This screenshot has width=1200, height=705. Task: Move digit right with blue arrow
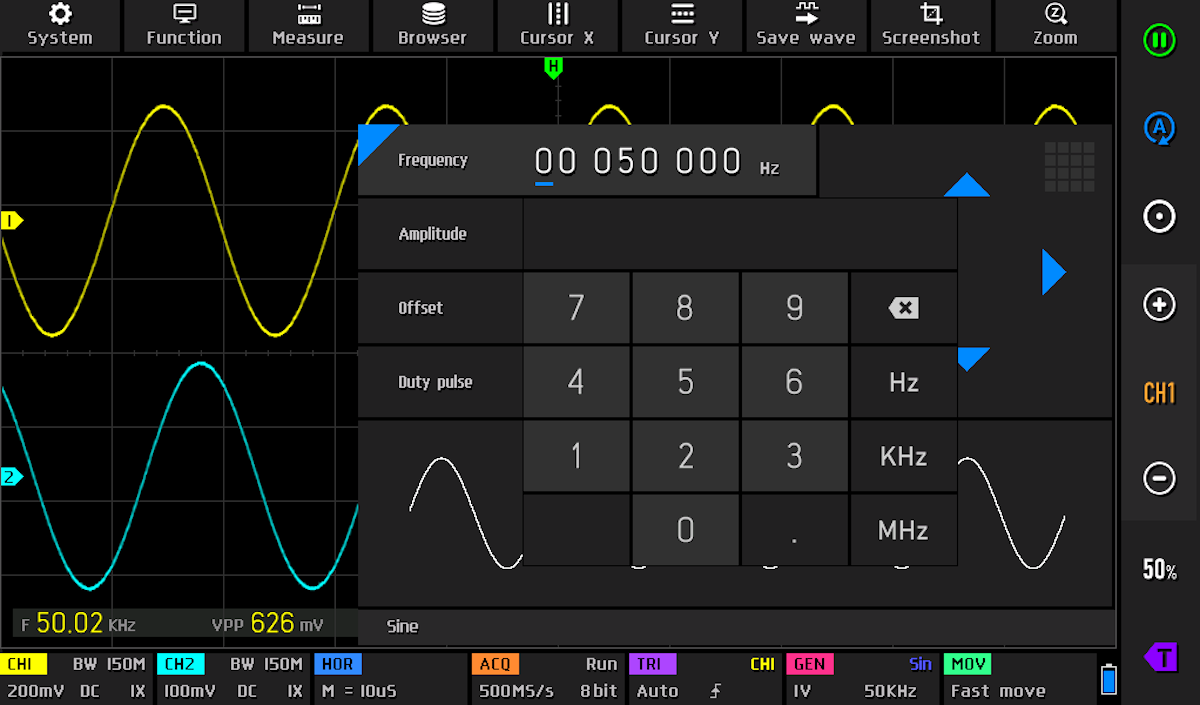click(x=1053, y=272)
